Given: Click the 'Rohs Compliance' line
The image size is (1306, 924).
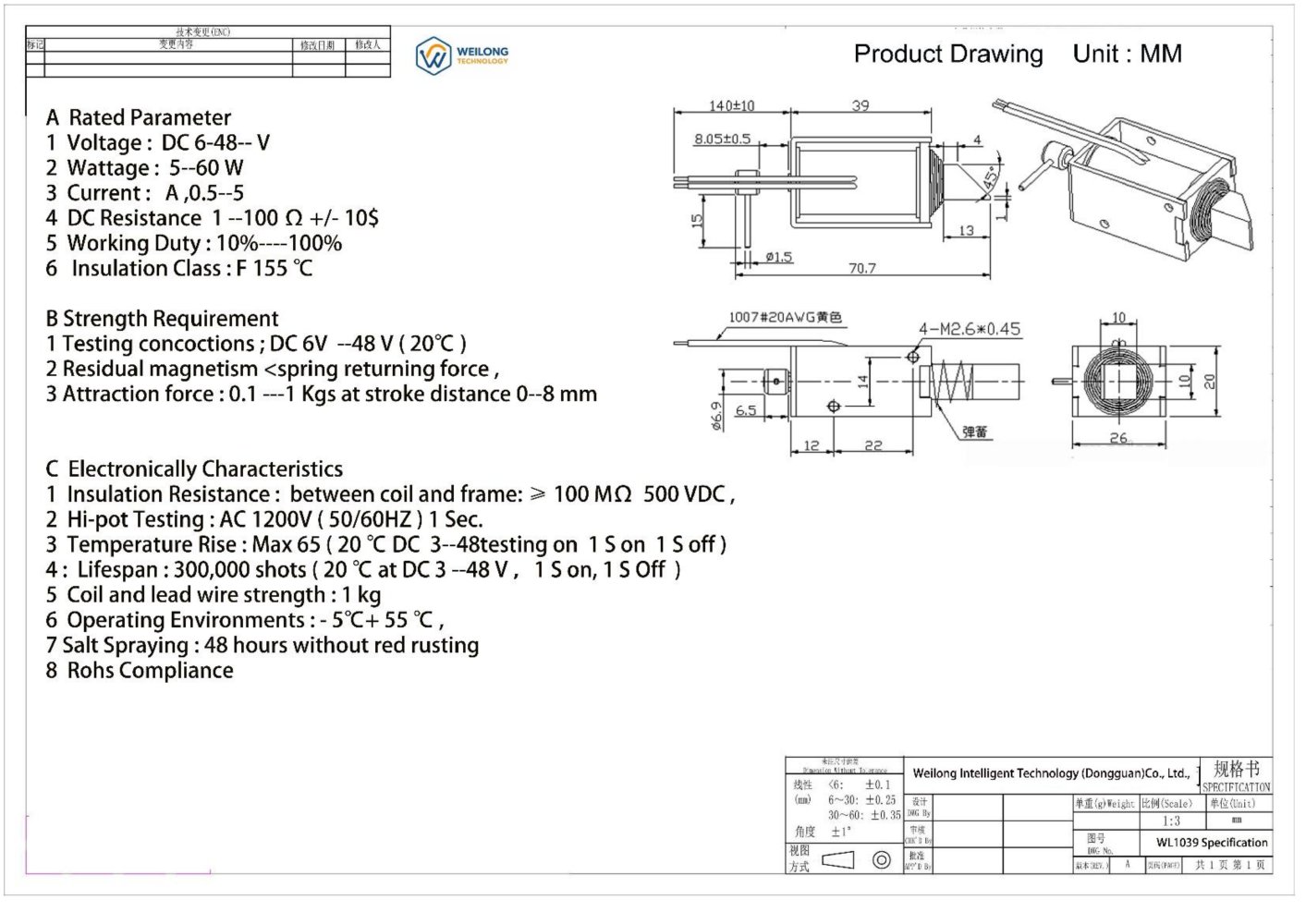Looking at the screenshot, I should click(x=140, y=670).
